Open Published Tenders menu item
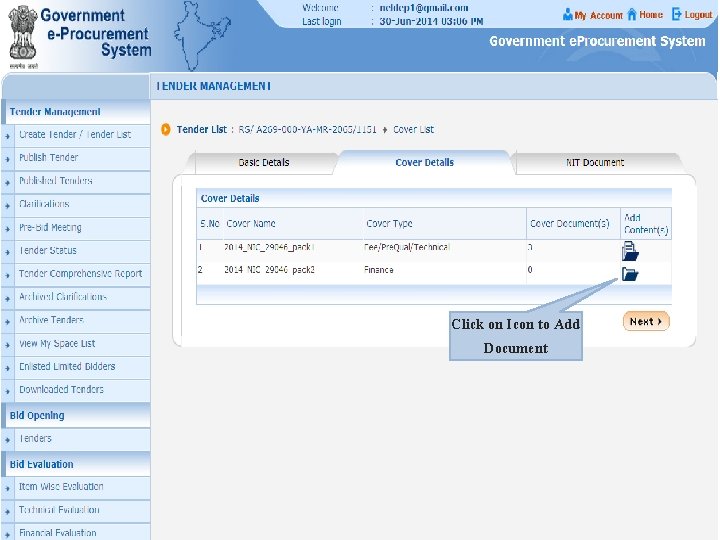Viewport: 720px width, 540px height. tap(56, 180)
